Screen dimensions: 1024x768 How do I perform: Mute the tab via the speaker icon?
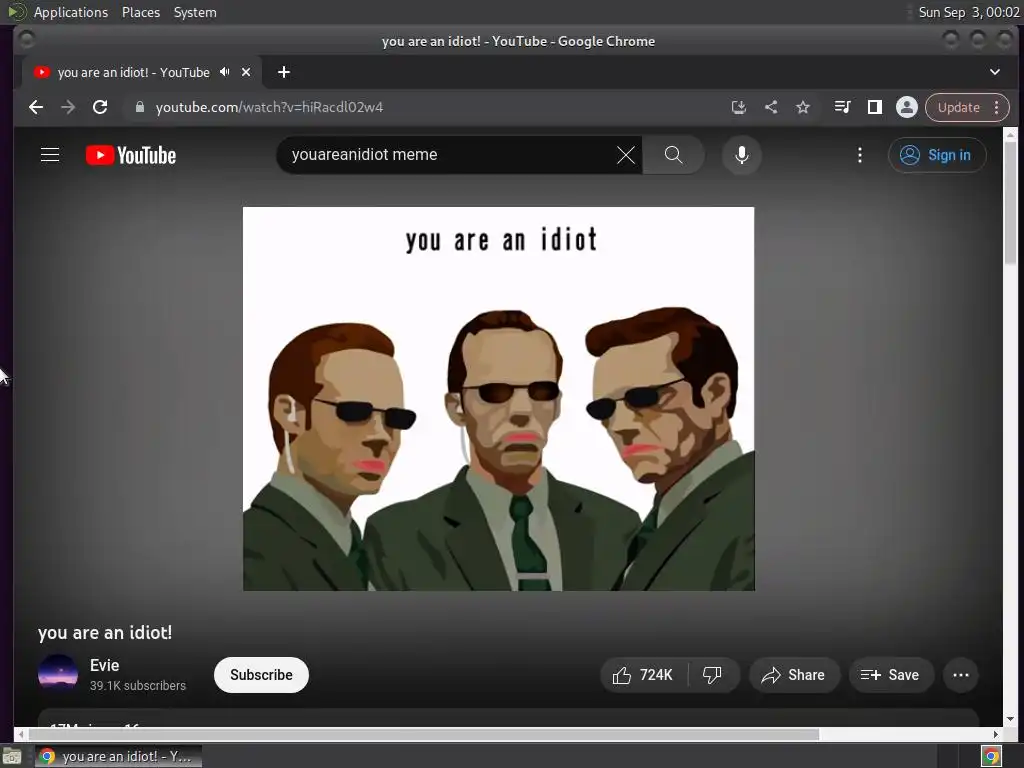click(225, 72)
